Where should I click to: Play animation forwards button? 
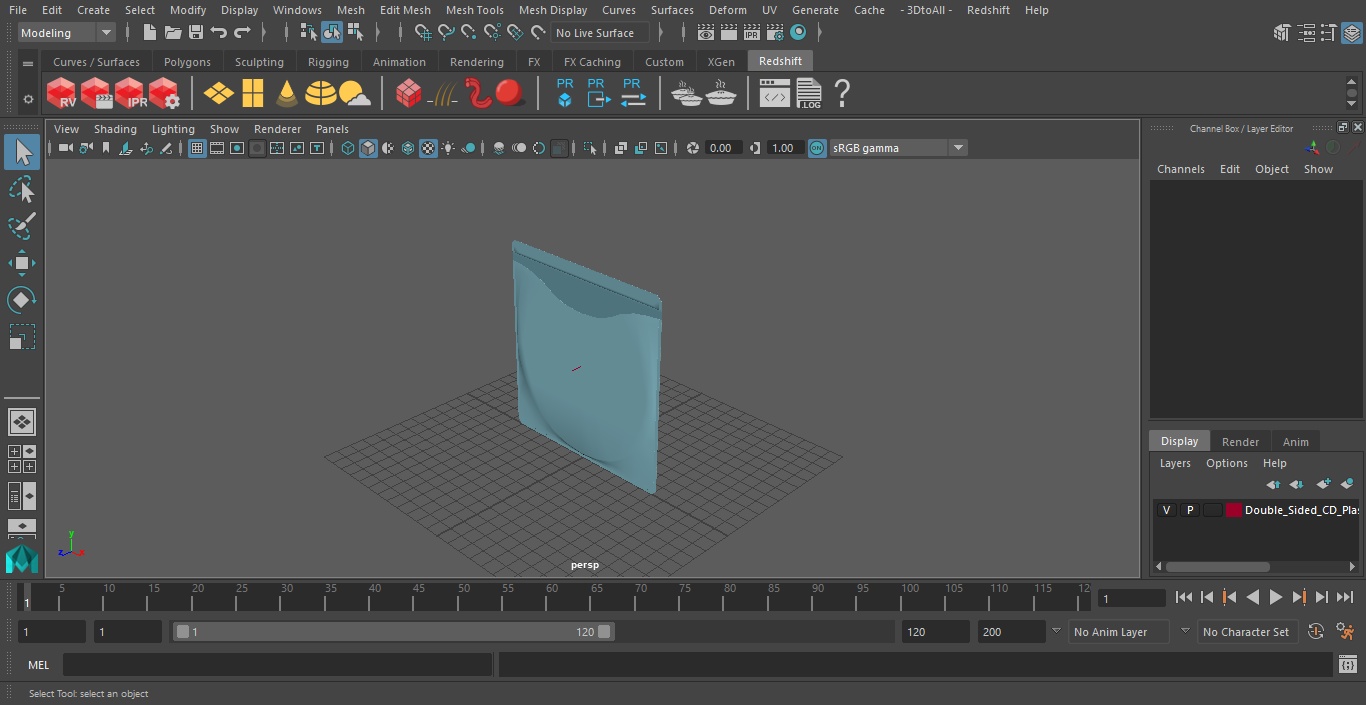point(1275,597)
